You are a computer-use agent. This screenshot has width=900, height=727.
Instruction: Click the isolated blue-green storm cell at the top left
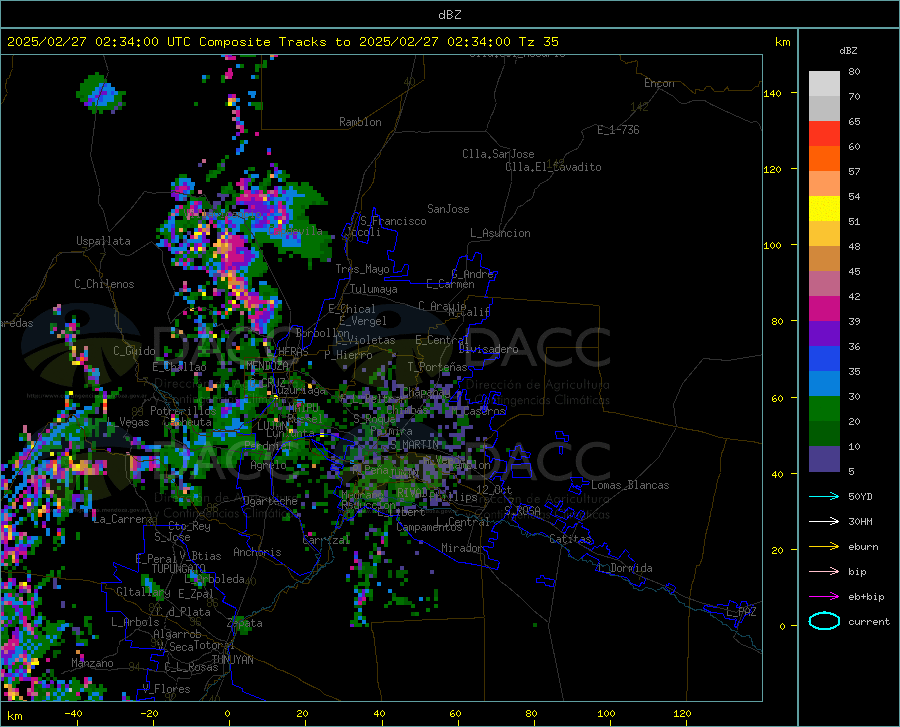tap(101, 92)
